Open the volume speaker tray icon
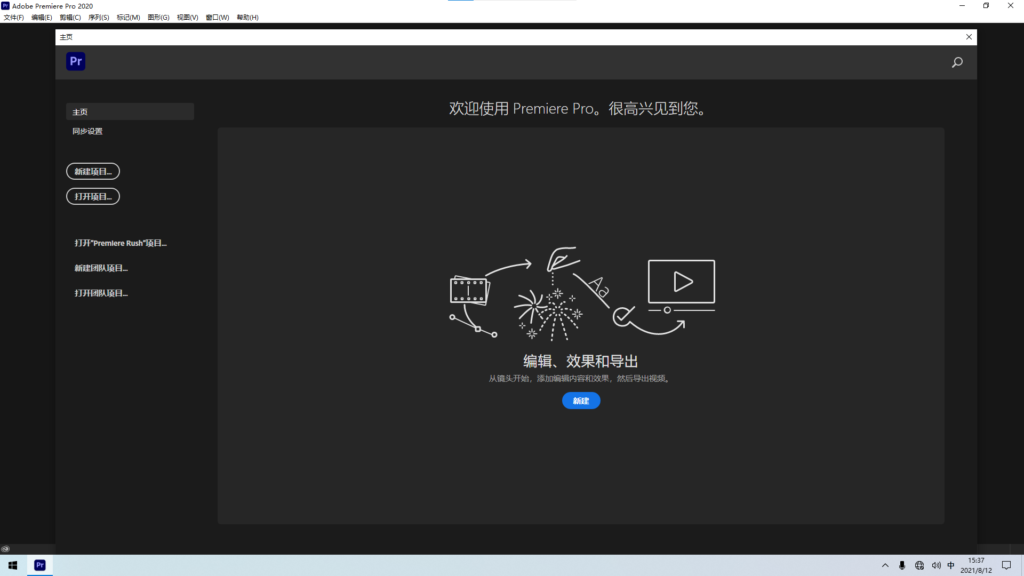This screenshot has height=576, width=1024. [936, 566]
